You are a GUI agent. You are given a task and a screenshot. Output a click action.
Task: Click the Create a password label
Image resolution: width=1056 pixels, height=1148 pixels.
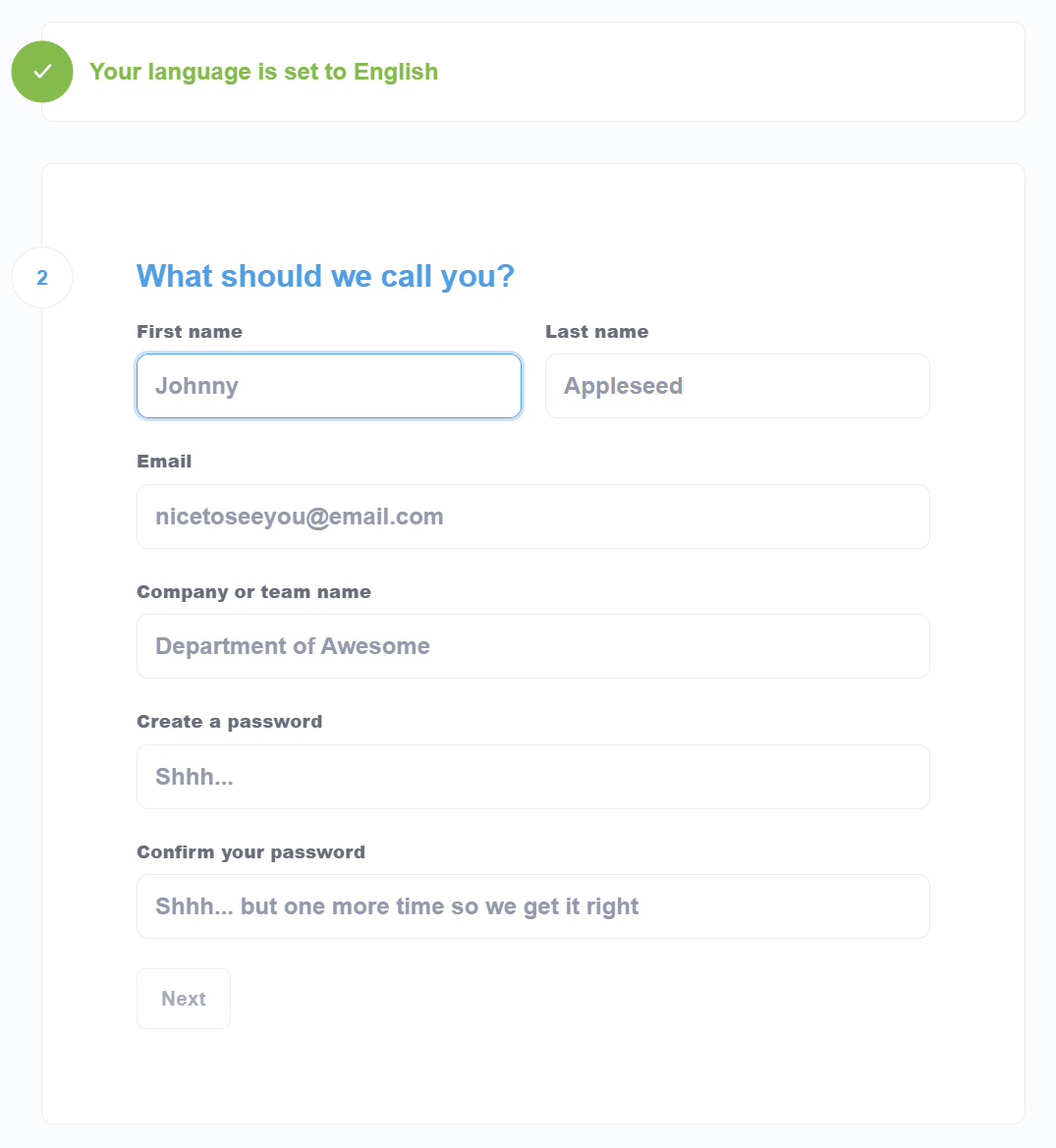(x=229, y=722)
